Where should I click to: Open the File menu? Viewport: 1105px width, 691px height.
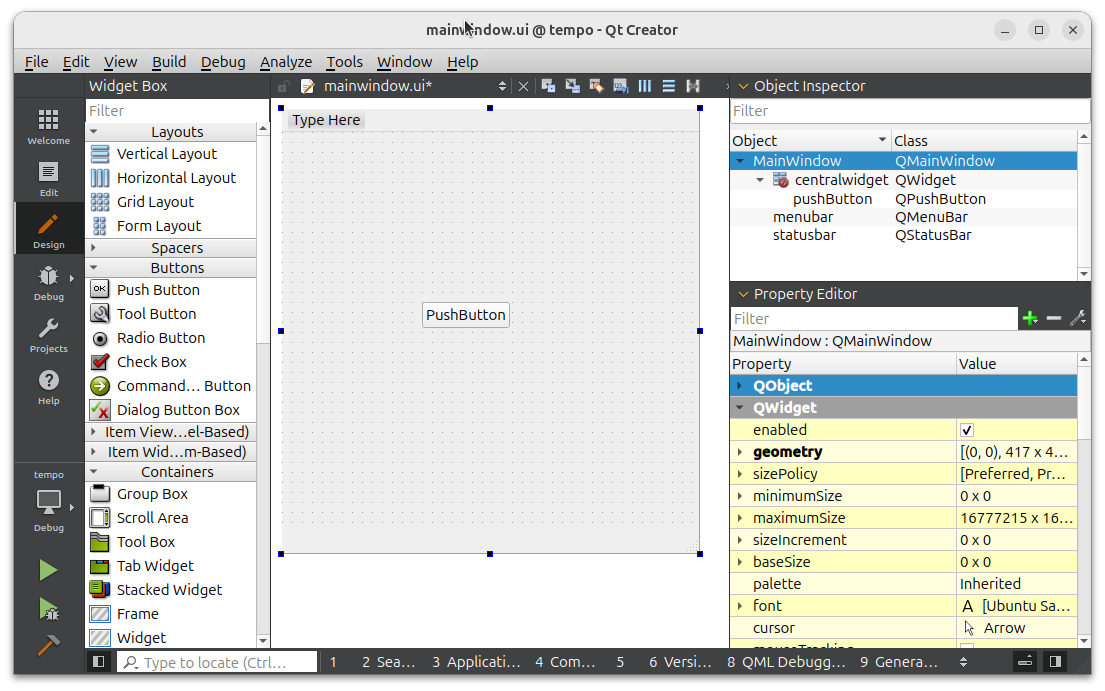point(37,62)
